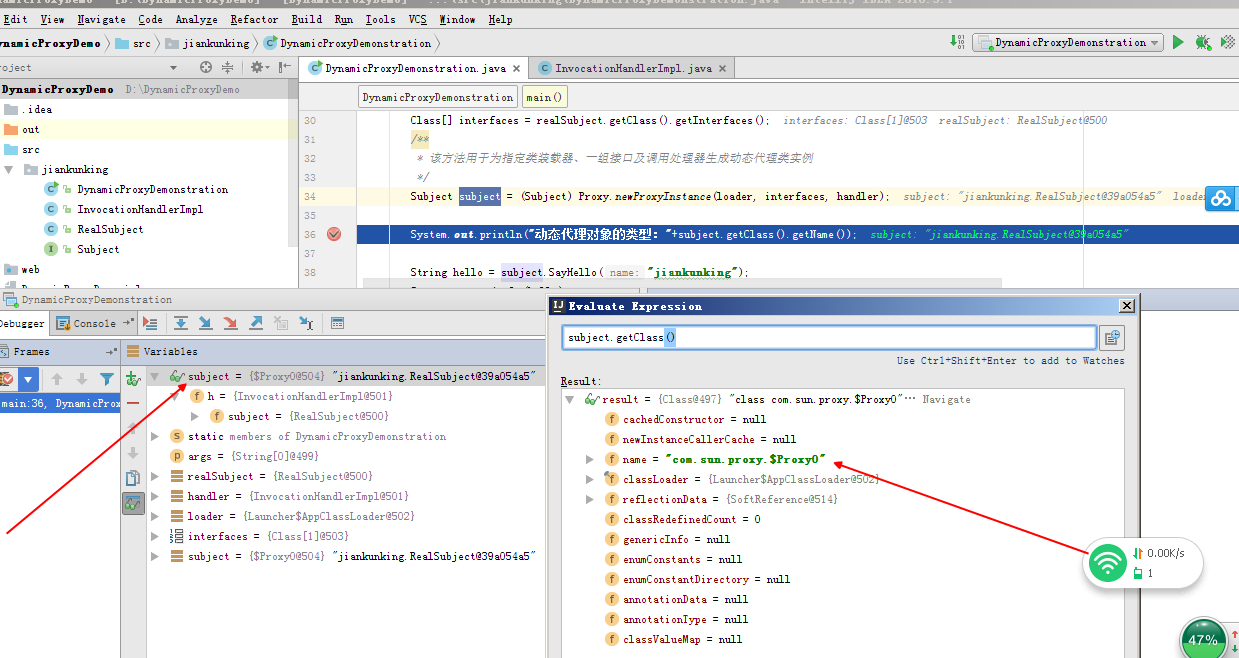Expand the interfaces variable node
This screenshot has height=658, width=1239.
(155, 536)
